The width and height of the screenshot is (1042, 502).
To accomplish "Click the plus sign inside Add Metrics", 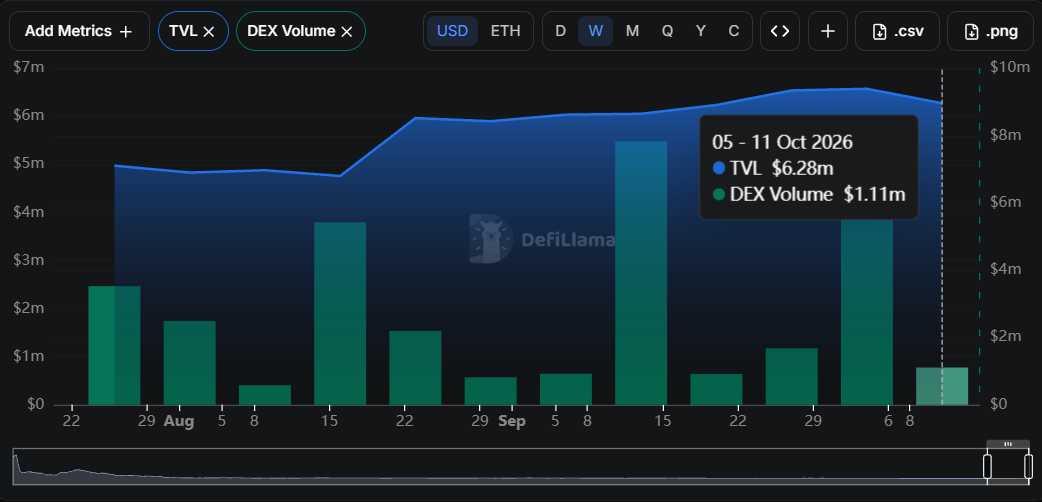I will (x=126, y=31).
